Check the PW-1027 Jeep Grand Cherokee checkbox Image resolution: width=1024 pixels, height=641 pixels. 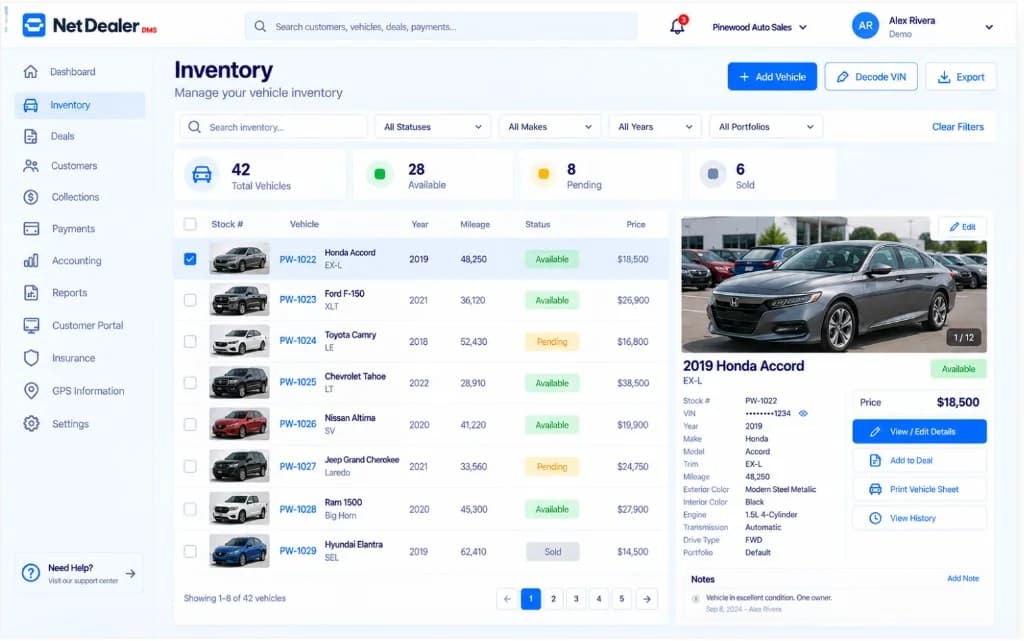coord(190,466)
